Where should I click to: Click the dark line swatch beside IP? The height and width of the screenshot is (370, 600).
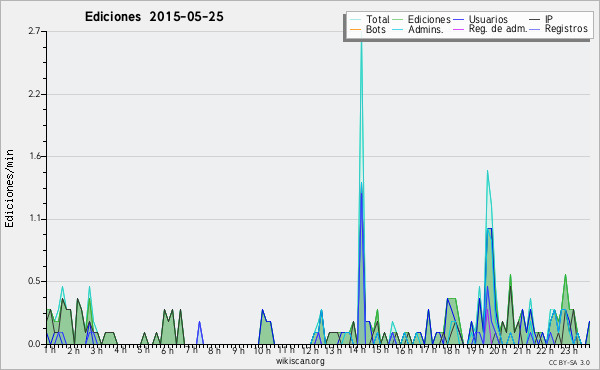[x=535, y=19]
